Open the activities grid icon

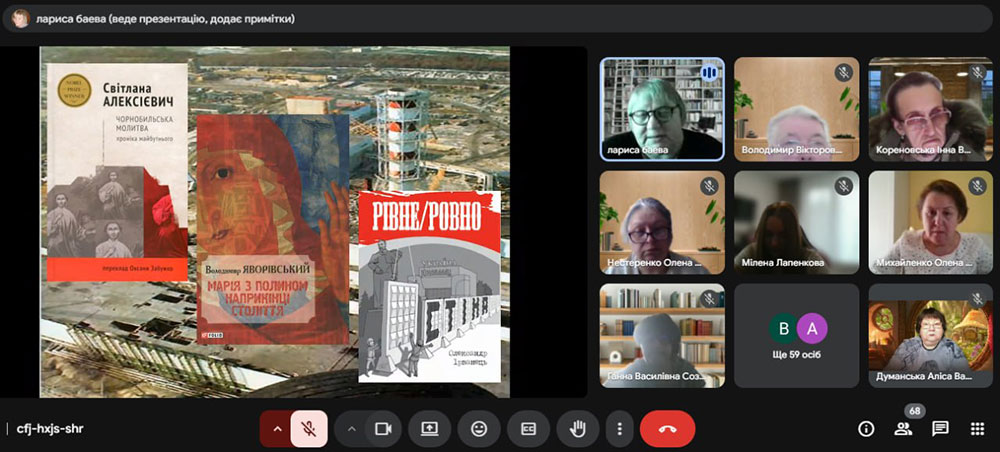click(977, 428)
